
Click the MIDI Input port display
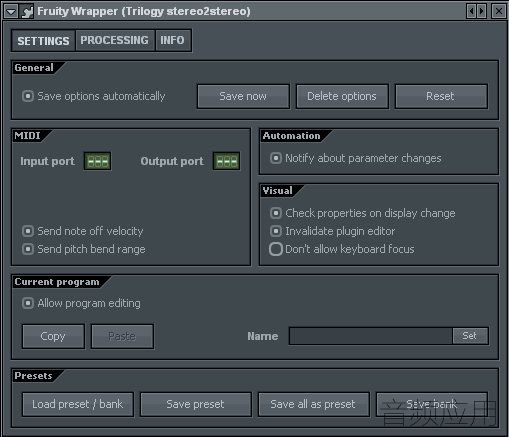[x=97, y=161]
